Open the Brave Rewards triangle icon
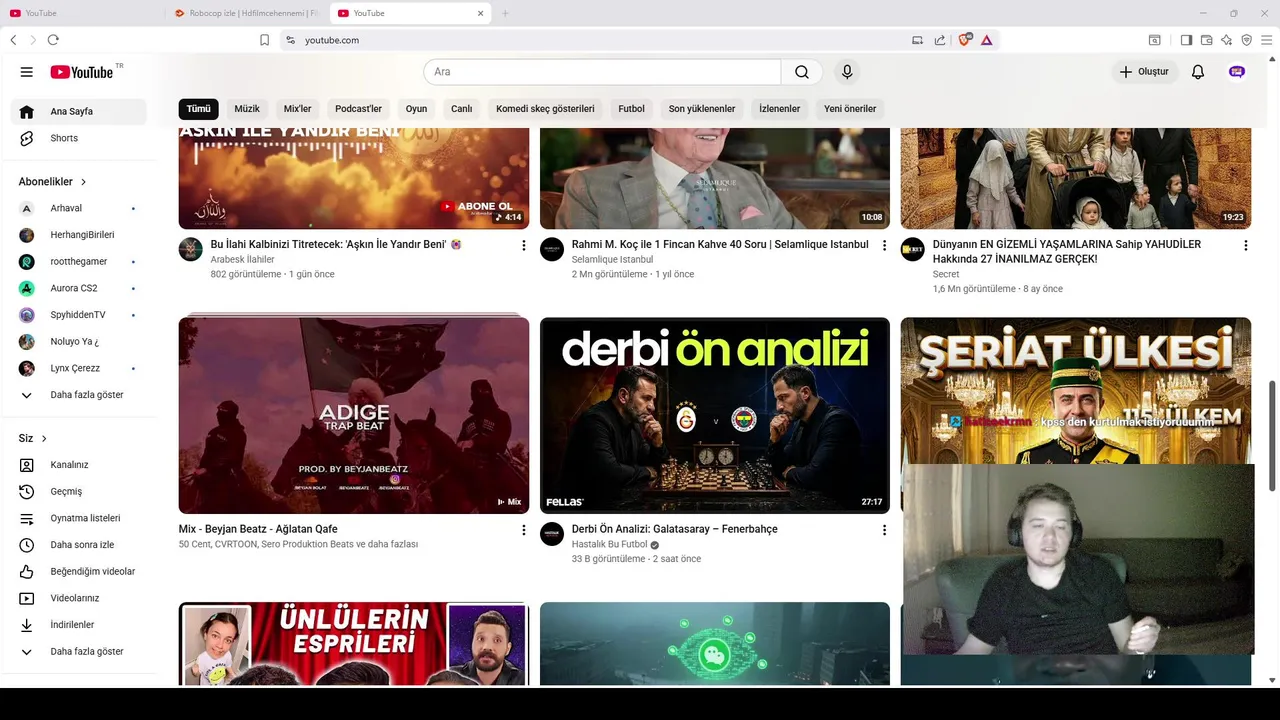The width and height of the screenshot is (1280, 720). point(986,40)
